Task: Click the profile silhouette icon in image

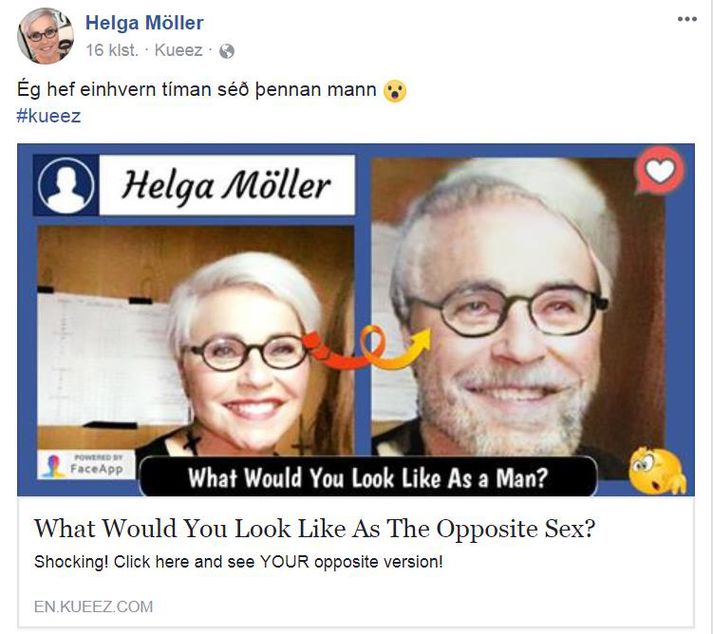Action: [66, 185]
